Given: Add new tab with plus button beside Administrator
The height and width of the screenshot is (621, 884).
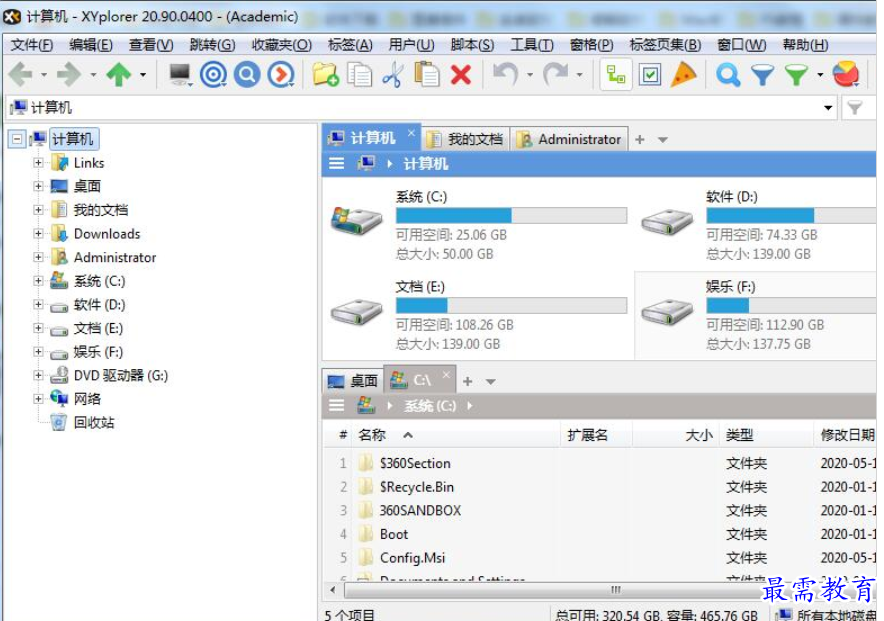Looking at the screenshot, I should tap(640, 140).
